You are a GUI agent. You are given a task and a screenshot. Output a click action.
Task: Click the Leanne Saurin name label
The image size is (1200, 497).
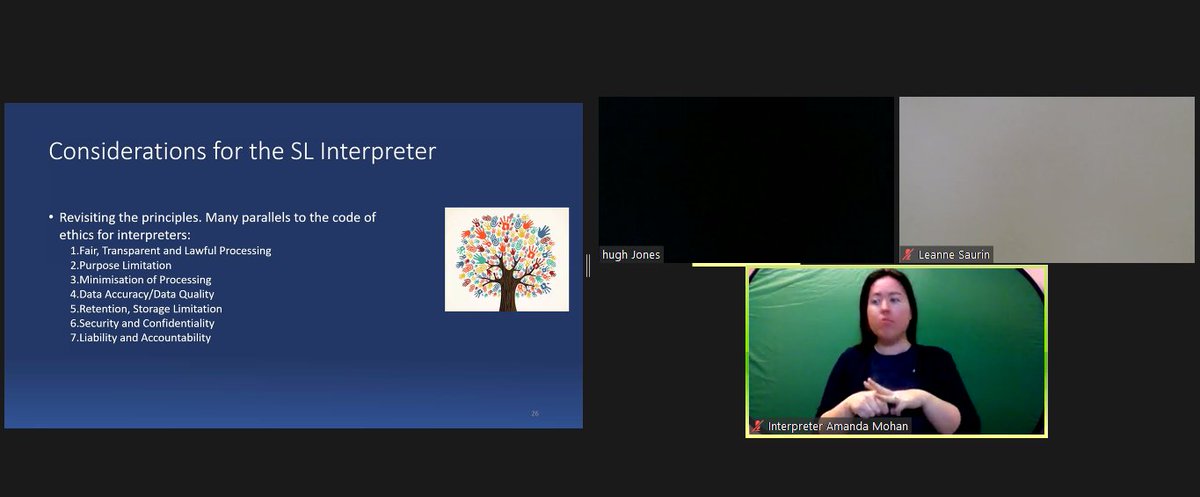click(953, 255)
